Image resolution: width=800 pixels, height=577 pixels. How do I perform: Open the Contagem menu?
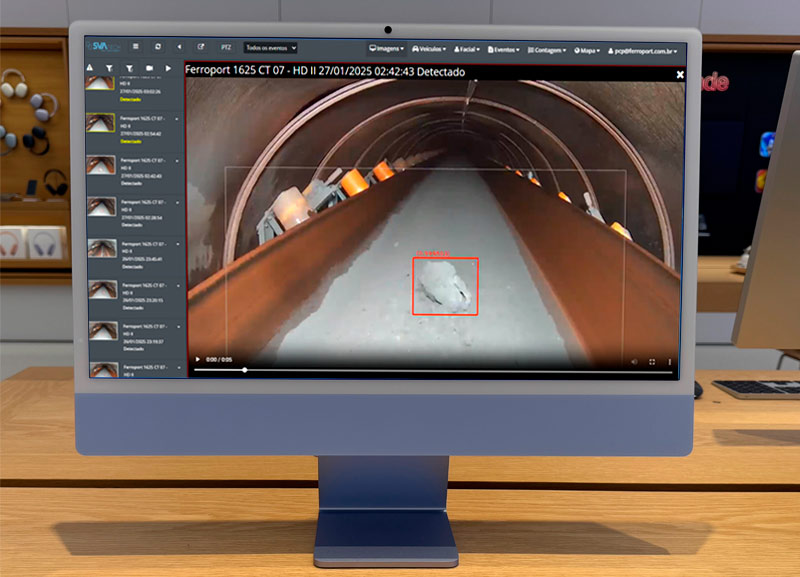pyautogui.click(x=546, y=49)
